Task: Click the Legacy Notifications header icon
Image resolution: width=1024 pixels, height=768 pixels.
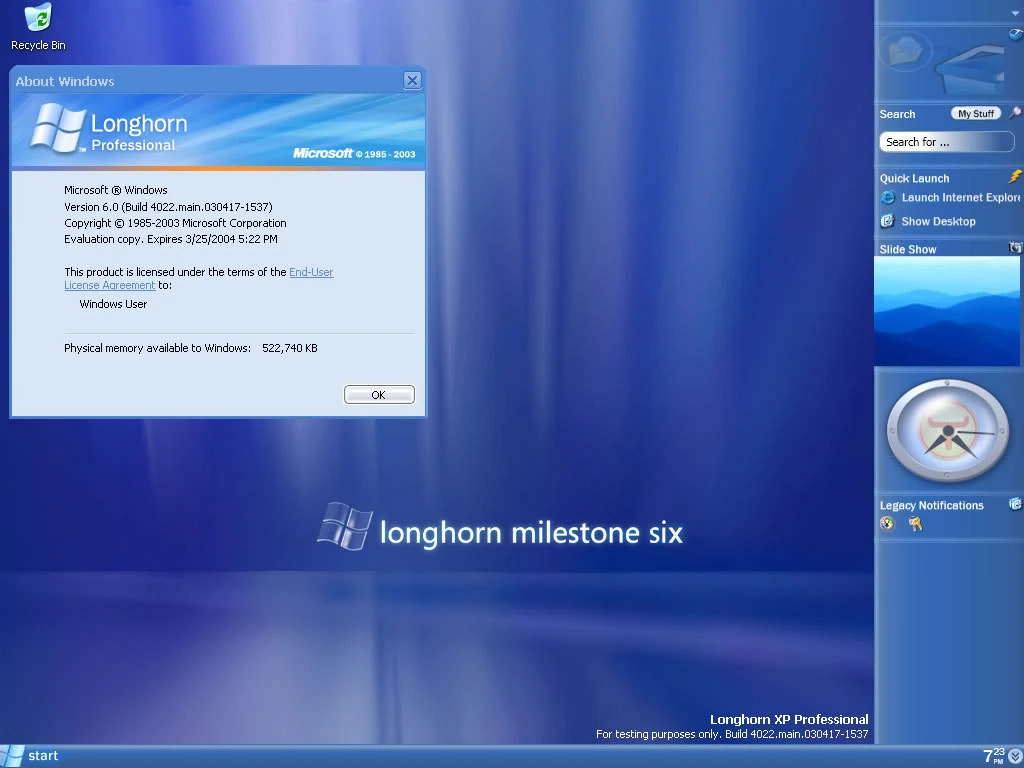Action: (x=1015, y=504)
